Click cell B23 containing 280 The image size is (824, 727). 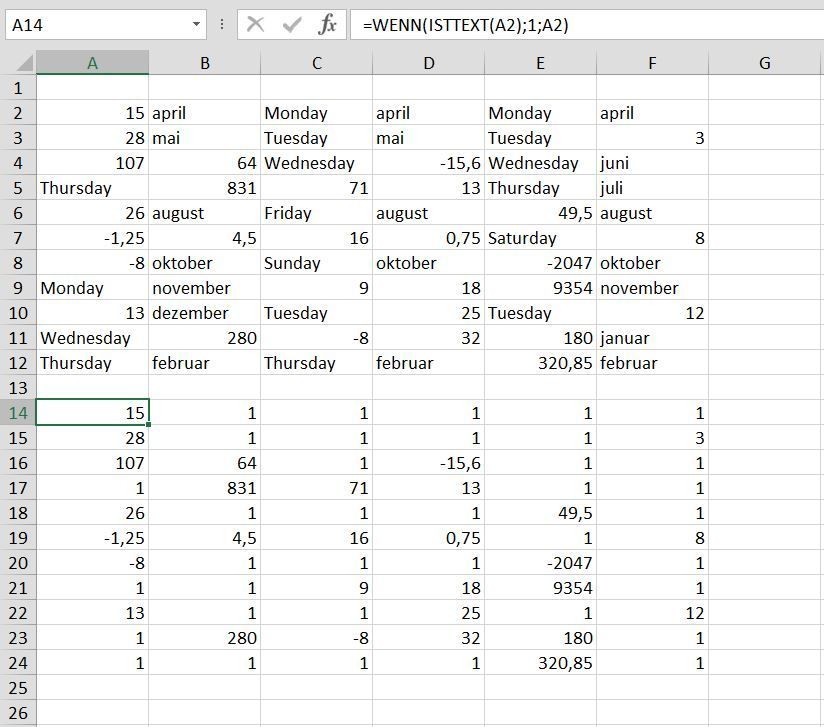pos(204,638)
